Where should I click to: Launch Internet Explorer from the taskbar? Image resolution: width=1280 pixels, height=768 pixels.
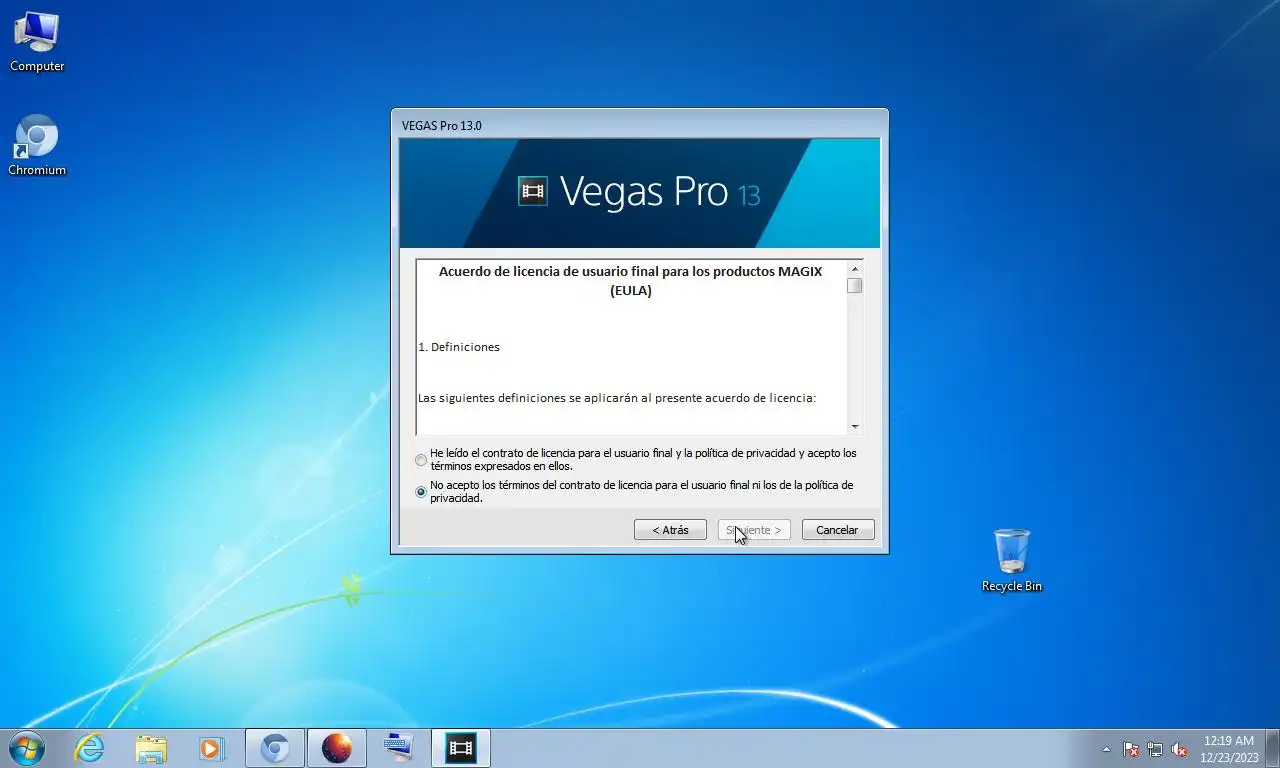[x=89, y=748]
